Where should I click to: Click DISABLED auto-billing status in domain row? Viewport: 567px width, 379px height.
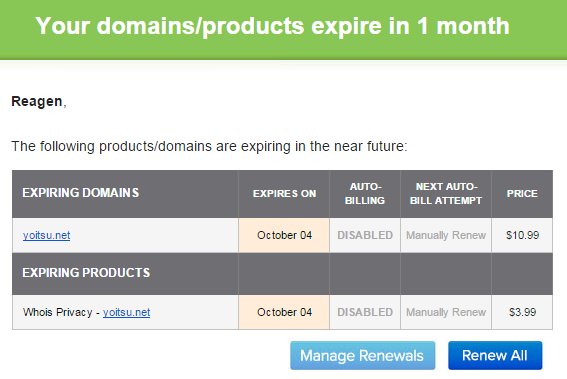click(x=365, y=235)
